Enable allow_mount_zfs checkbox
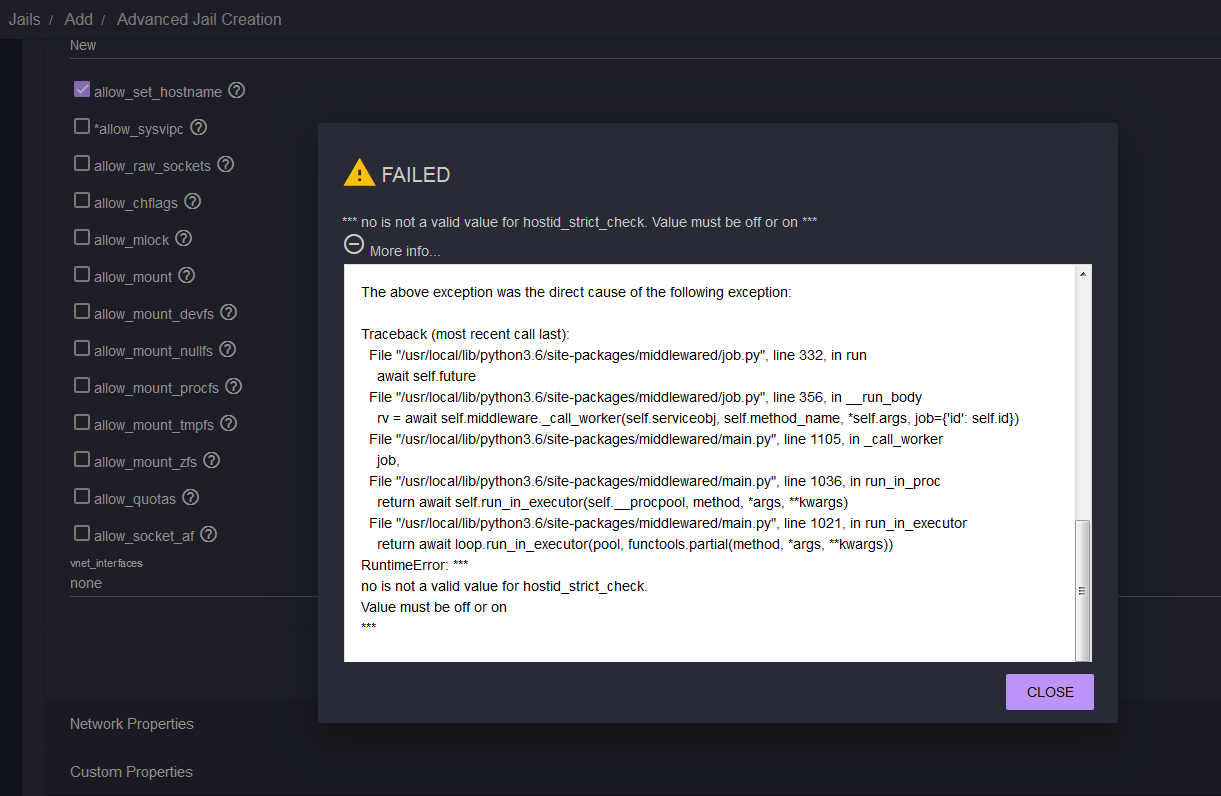The width and height of the screenshot is (1221, 796). tap(82, 460)
